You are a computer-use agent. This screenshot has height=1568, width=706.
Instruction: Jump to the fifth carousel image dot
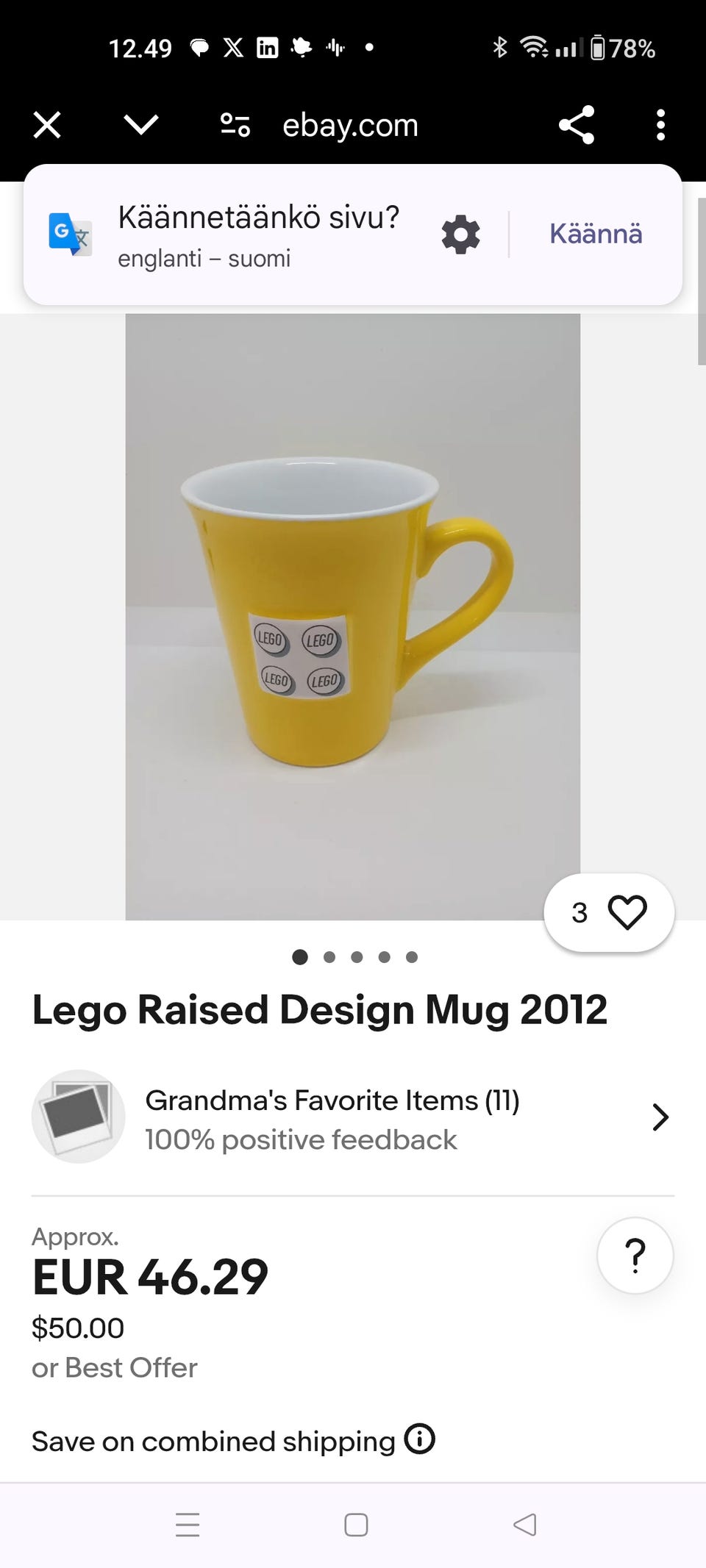pos(412,957)
